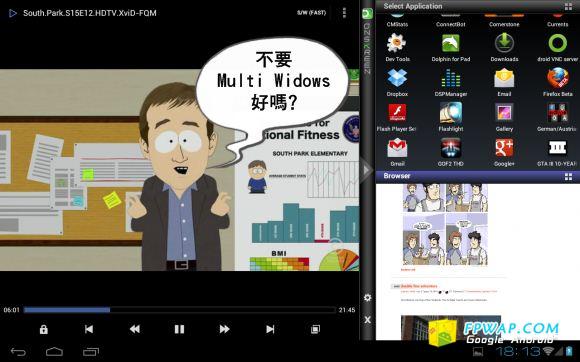Click the 06:01 elapsed time
Screen dimensions: 580x362
pos(11,310)
